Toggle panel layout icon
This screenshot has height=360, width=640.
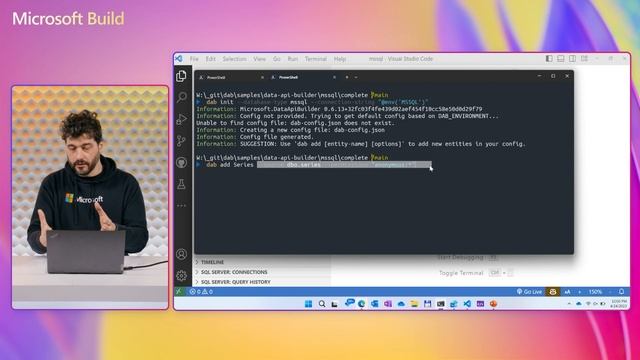tap(561, 59)
